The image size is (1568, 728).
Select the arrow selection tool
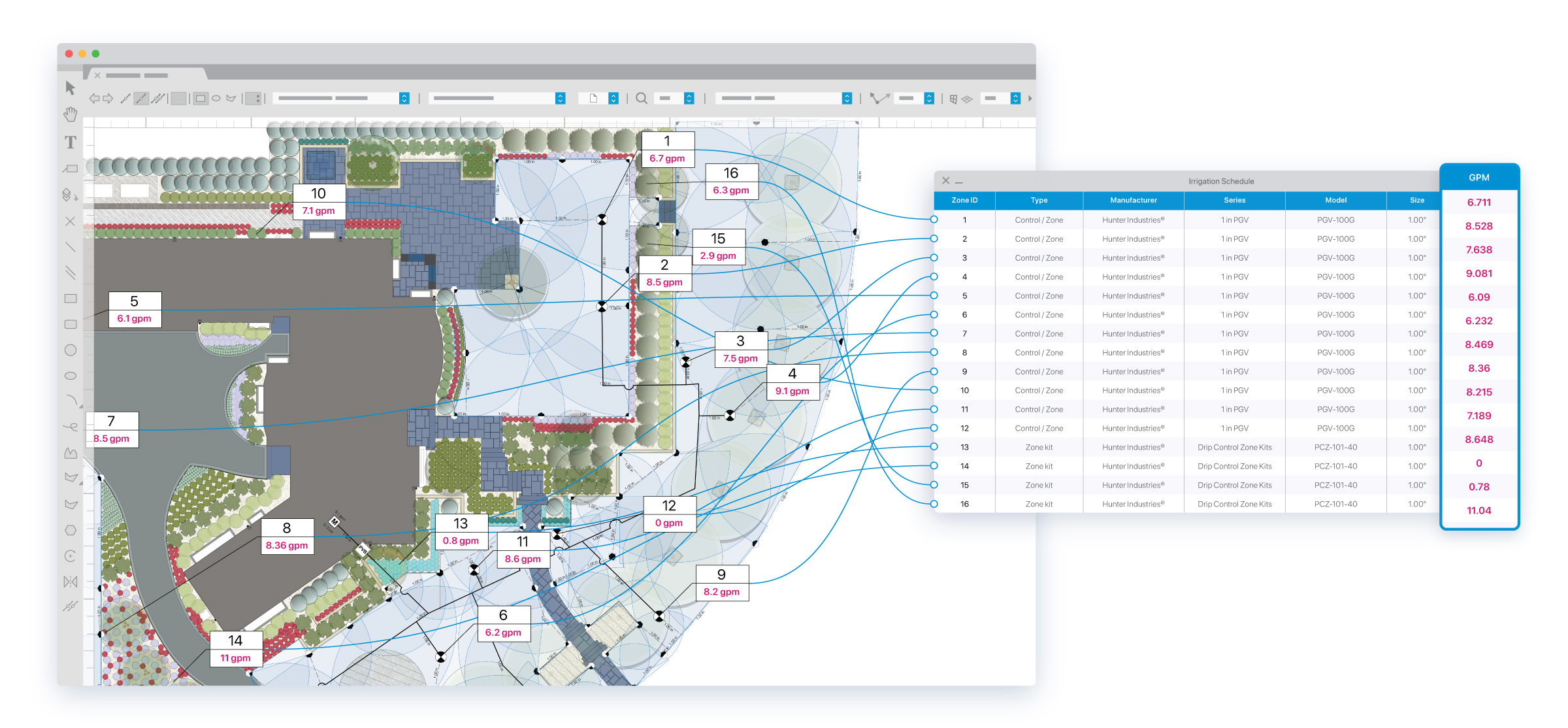[71, 88]
